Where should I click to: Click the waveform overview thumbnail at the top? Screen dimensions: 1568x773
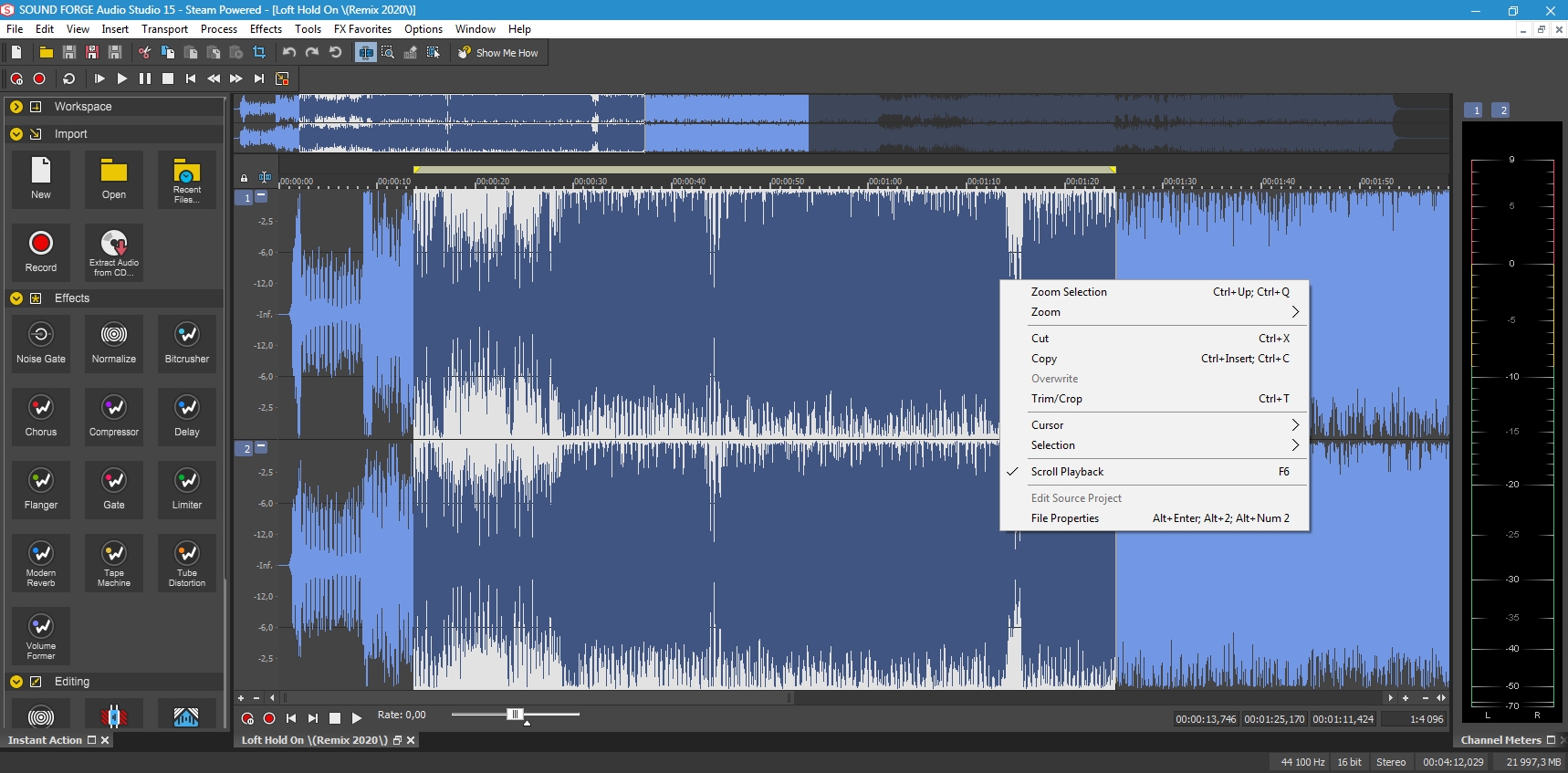[842, 123]
